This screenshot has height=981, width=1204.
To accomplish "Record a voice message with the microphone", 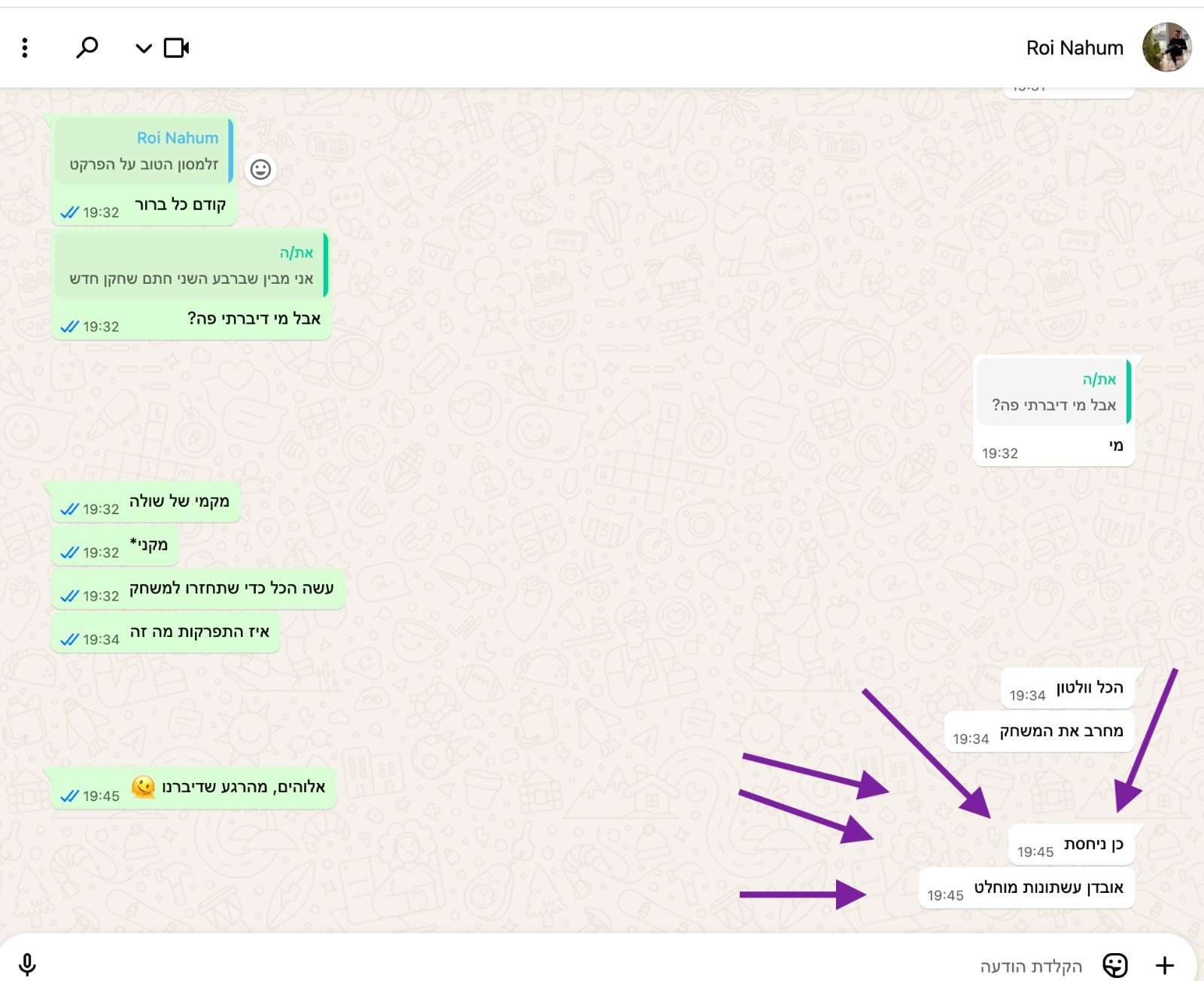I will [x=27, y=964].
